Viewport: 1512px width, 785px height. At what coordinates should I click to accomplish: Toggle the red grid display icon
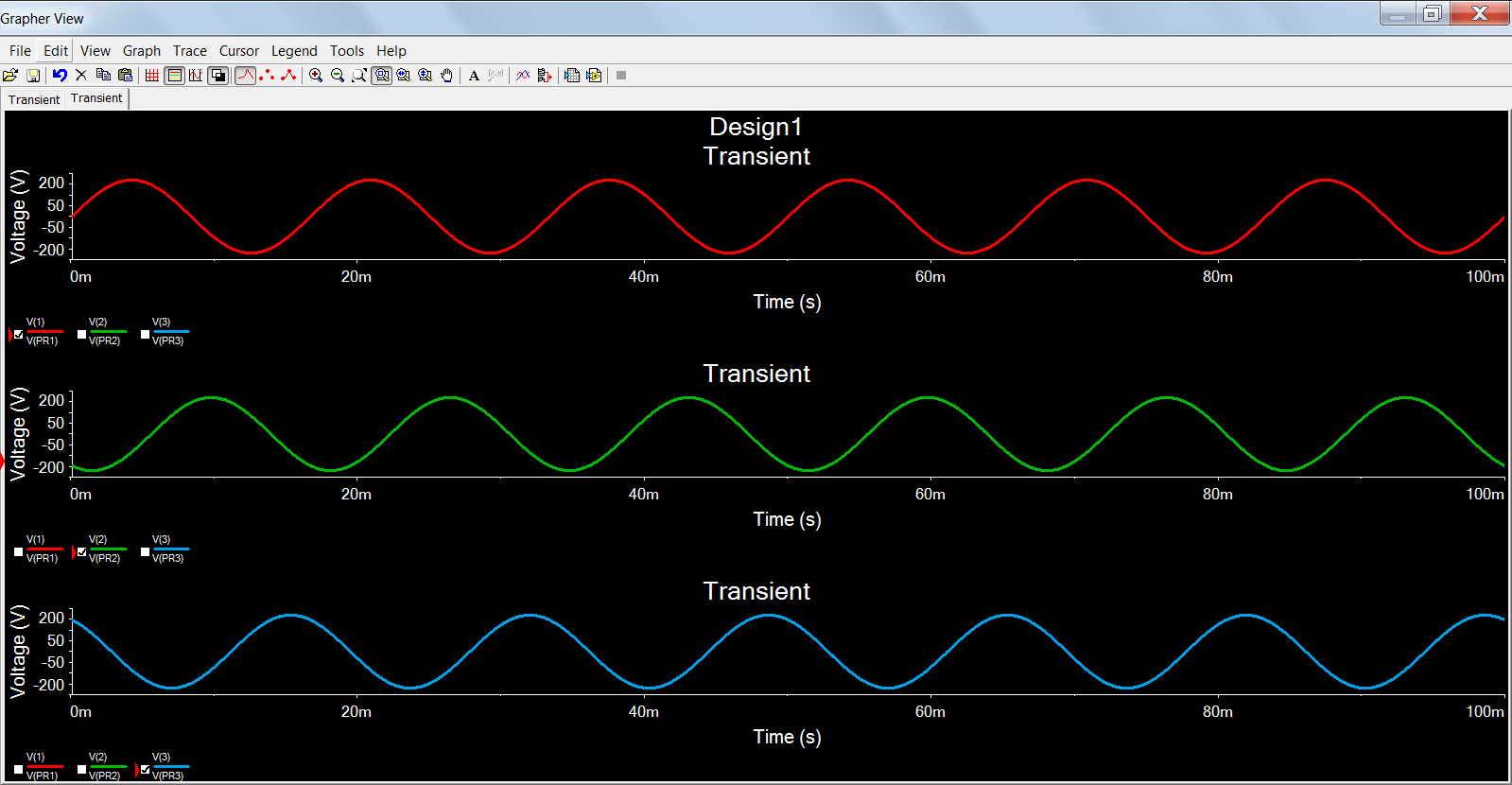152,76
